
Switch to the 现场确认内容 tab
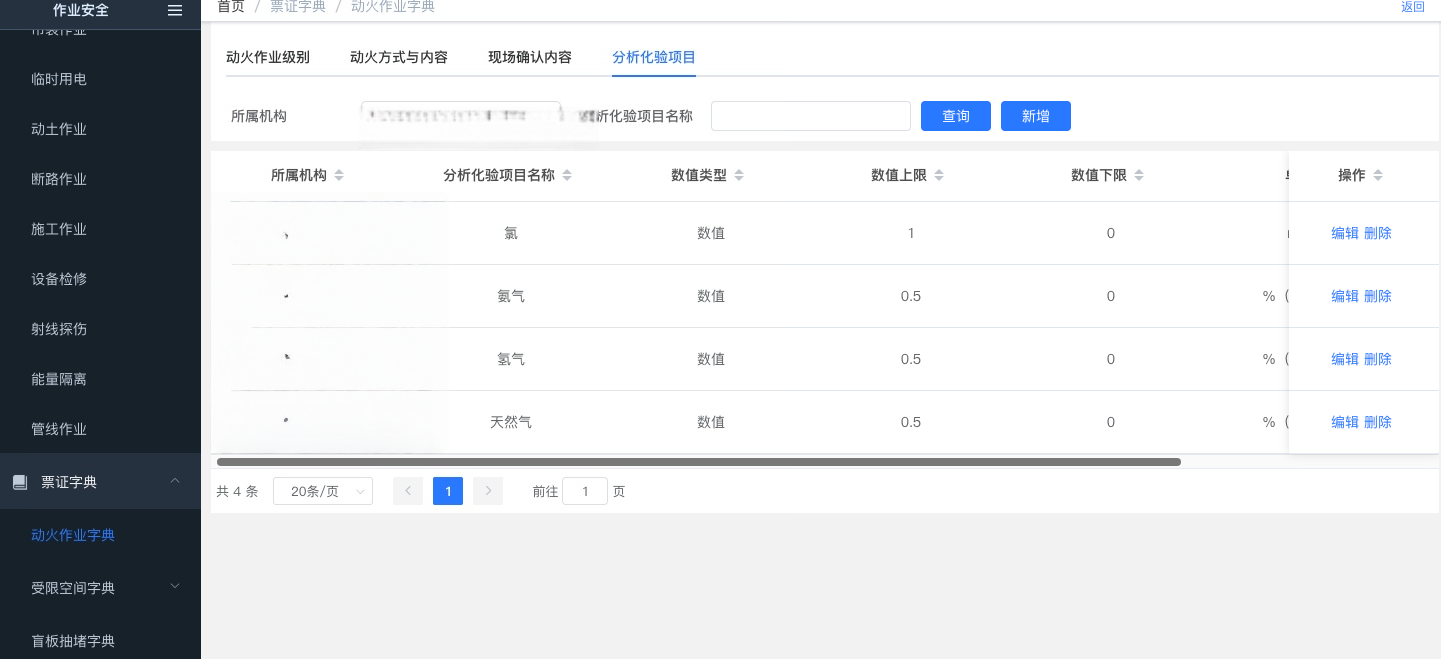click(530, 57)
